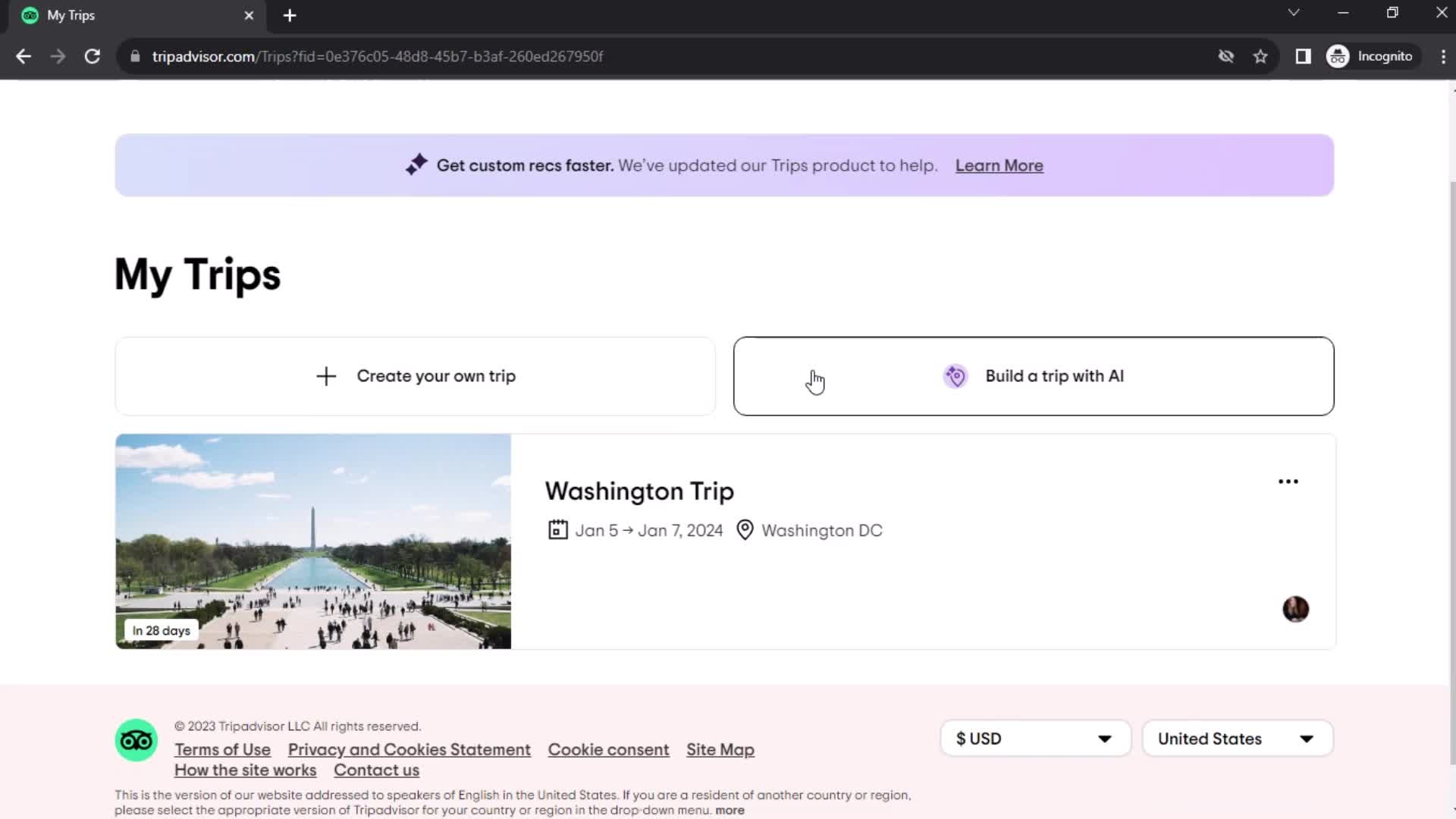The image size is (1456, 819).
Task: Click the bookmark/star icon in address bar
Action: pyautogui.click(x=1260, y=56)
